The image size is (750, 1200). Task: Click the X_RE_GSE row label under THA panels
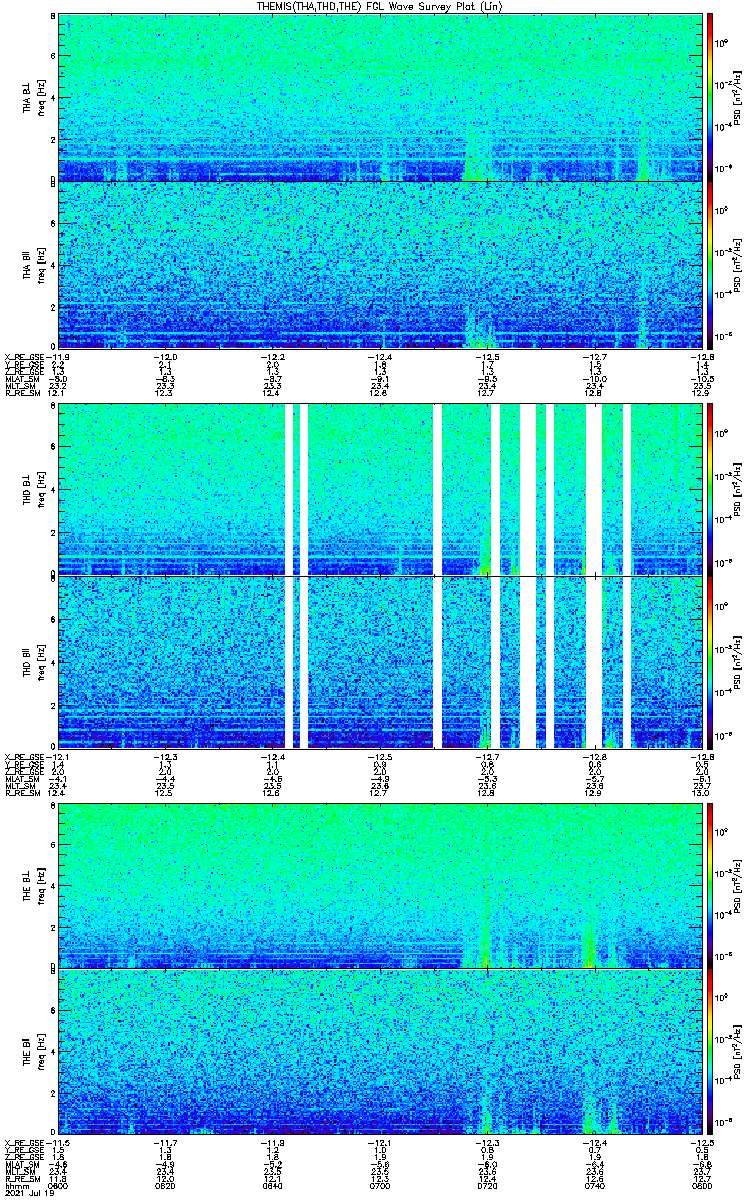point(27,357)
